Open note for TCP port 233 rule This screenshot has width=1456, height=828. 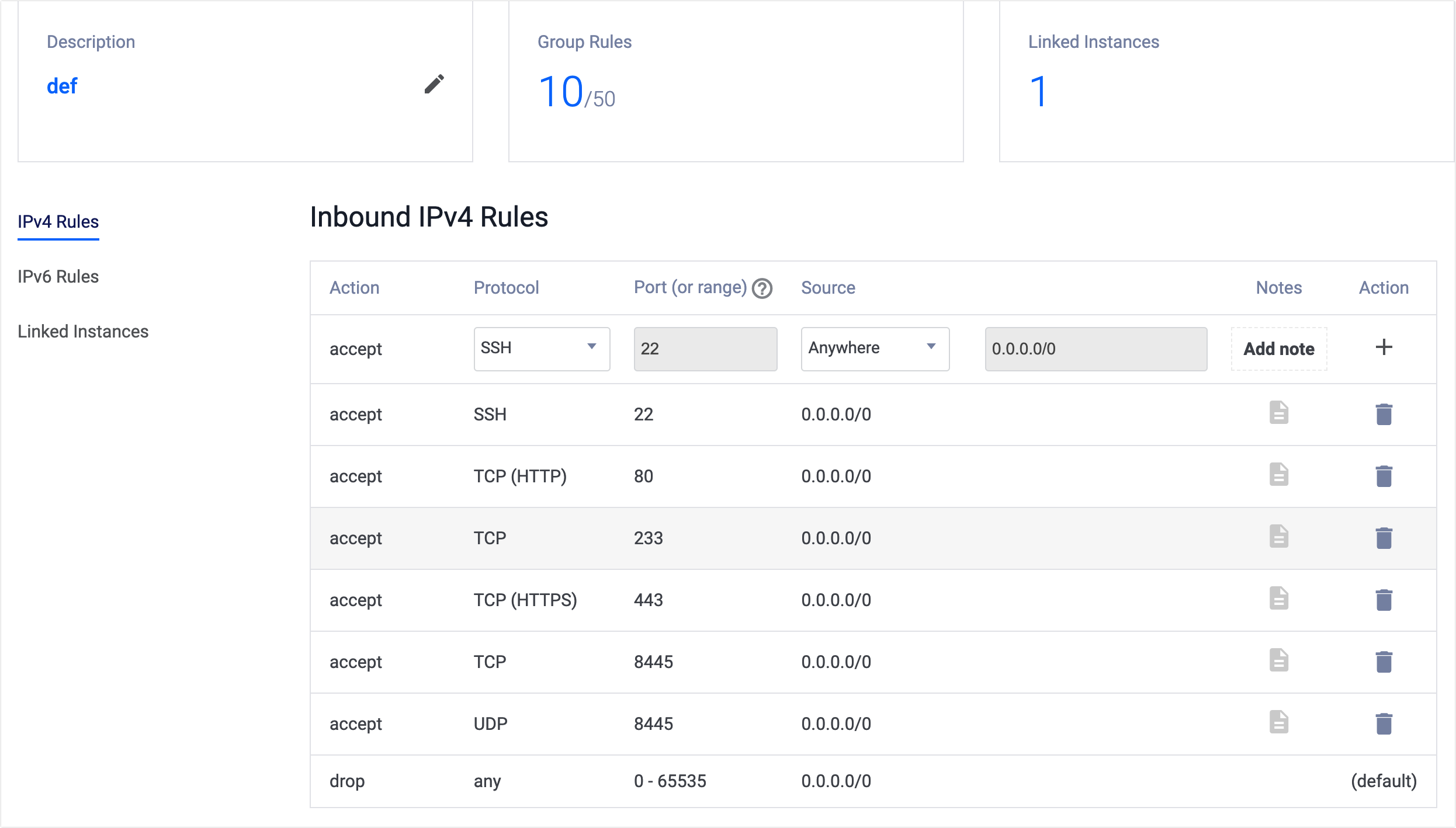pyautogui.click(x=1278, y=537)
